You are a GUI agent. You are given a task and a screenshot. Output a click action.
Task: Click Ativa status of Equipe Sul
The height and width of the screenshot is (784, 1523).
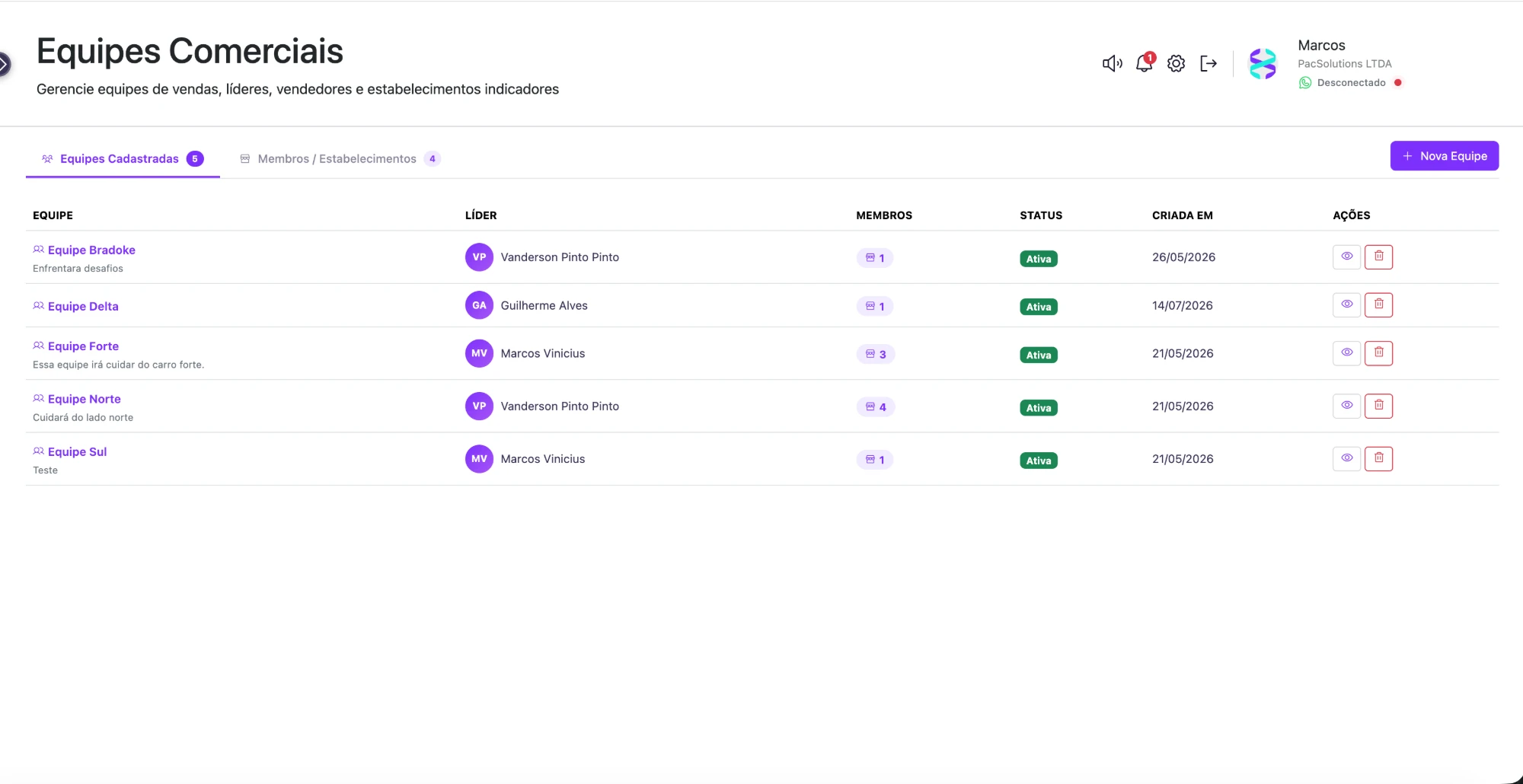[1039, 461]
